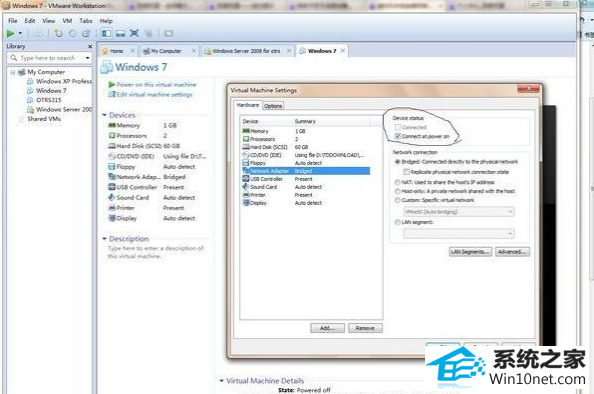
Task: Open the LAN segment dropdown
Action: [x=459, y=233]
